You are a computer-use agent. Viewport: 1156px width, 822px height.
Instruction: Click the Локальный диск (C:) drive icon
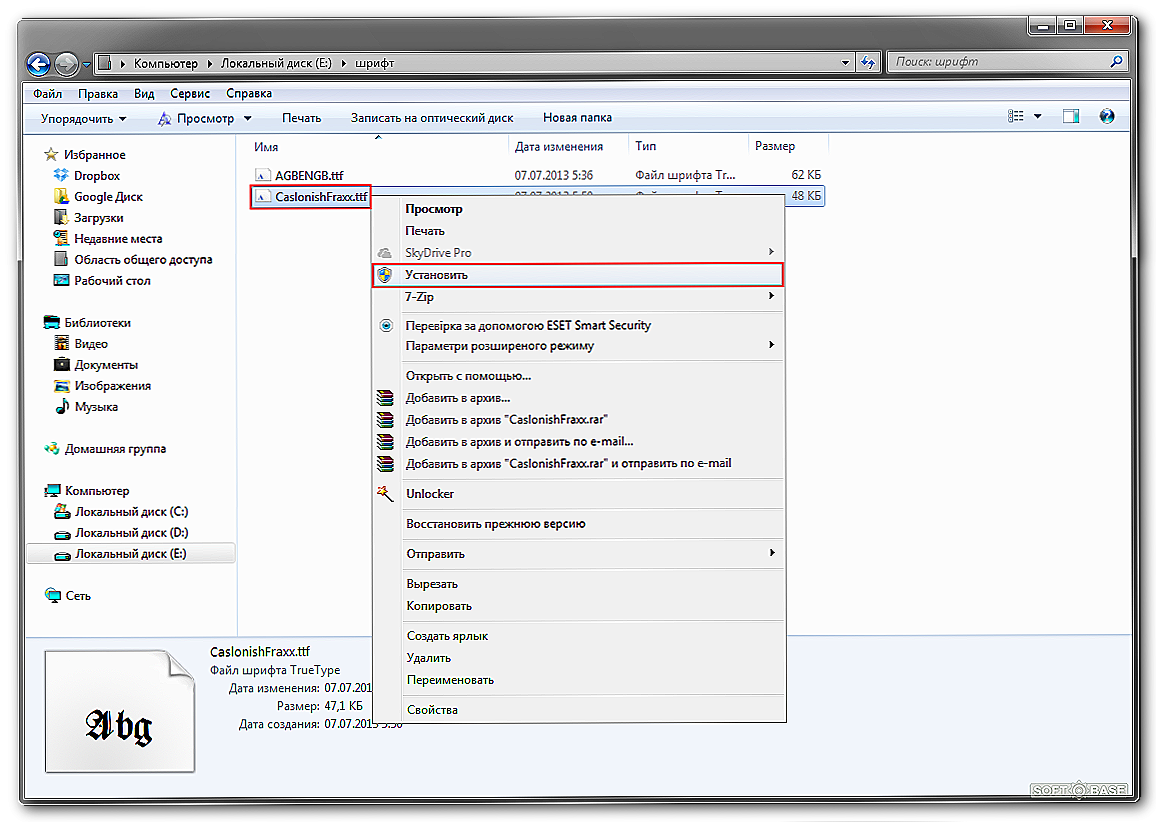pos(63,511)
